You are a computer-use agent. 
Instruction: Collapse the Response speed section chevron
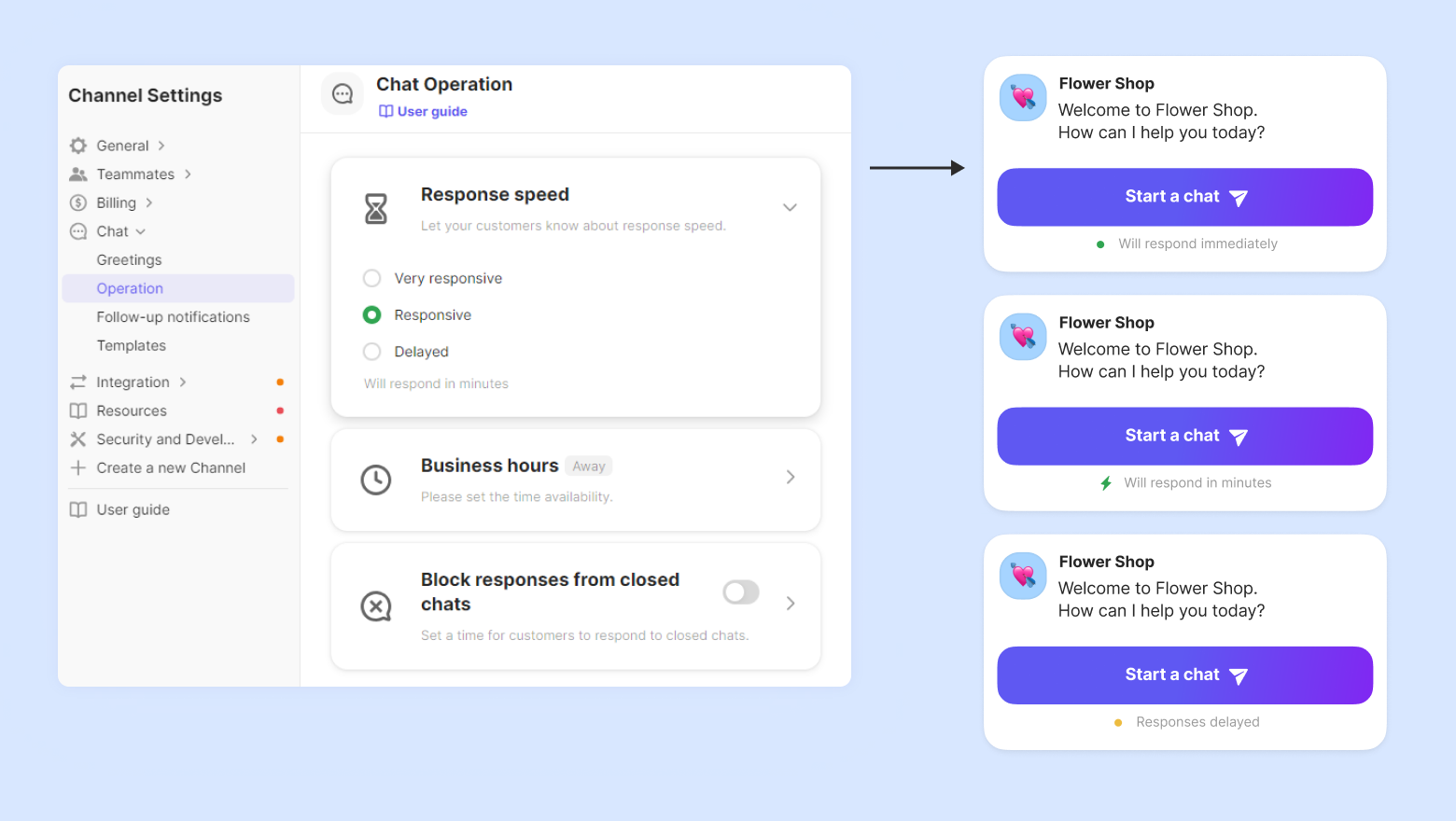[x=790, y=207]
